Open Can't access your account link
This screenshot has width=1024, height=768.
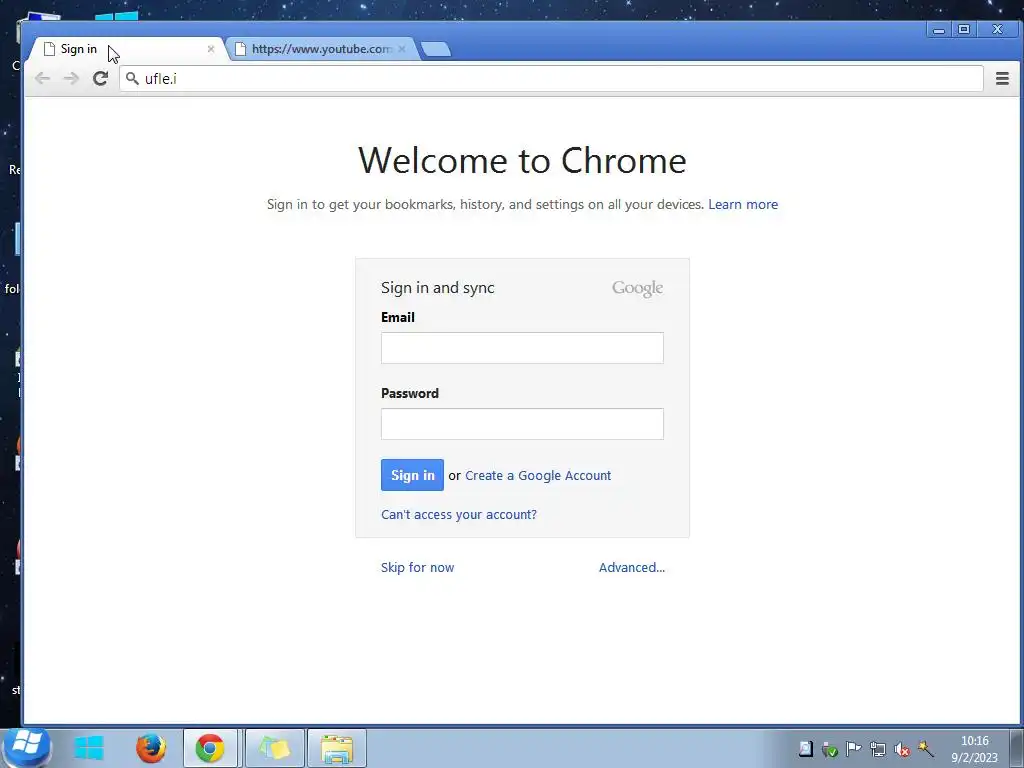459,515
